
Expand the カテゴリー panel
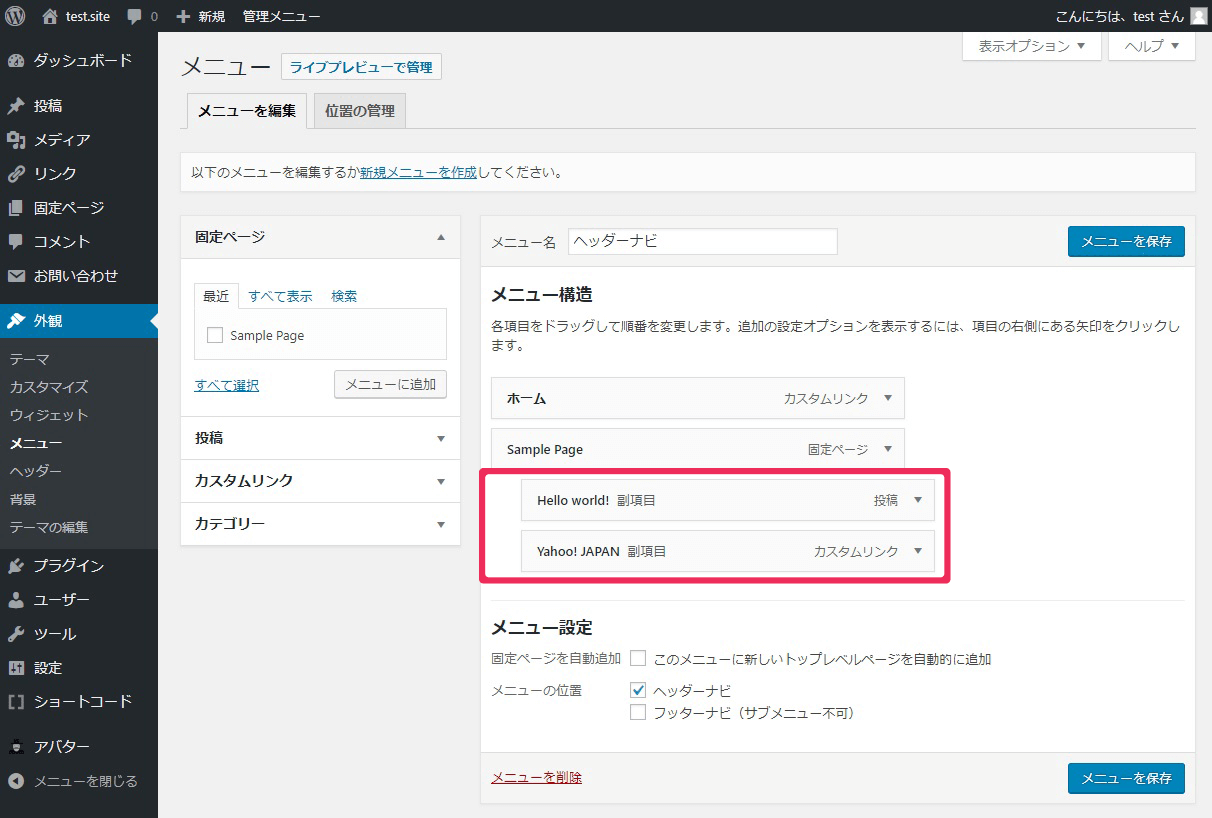320,524
